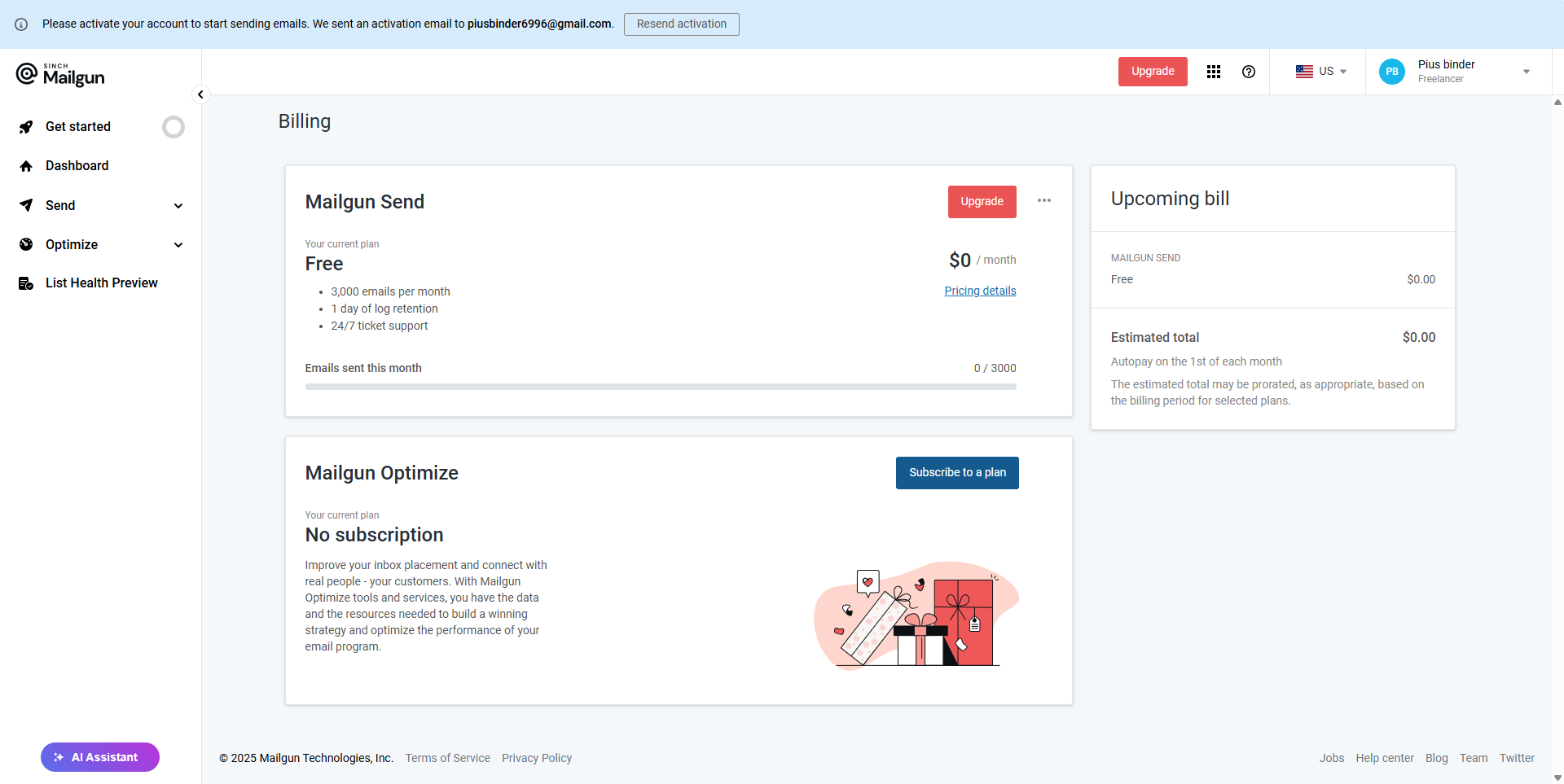
Task: Open Terms of Service link
Action: [x=448, y=758]
